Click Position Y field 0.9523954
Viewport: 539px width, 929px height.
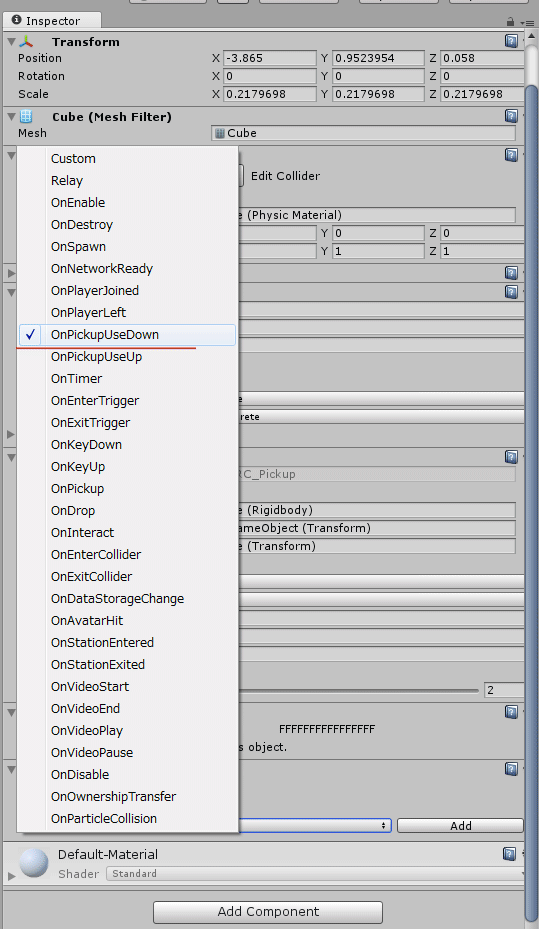coord(378,58)
